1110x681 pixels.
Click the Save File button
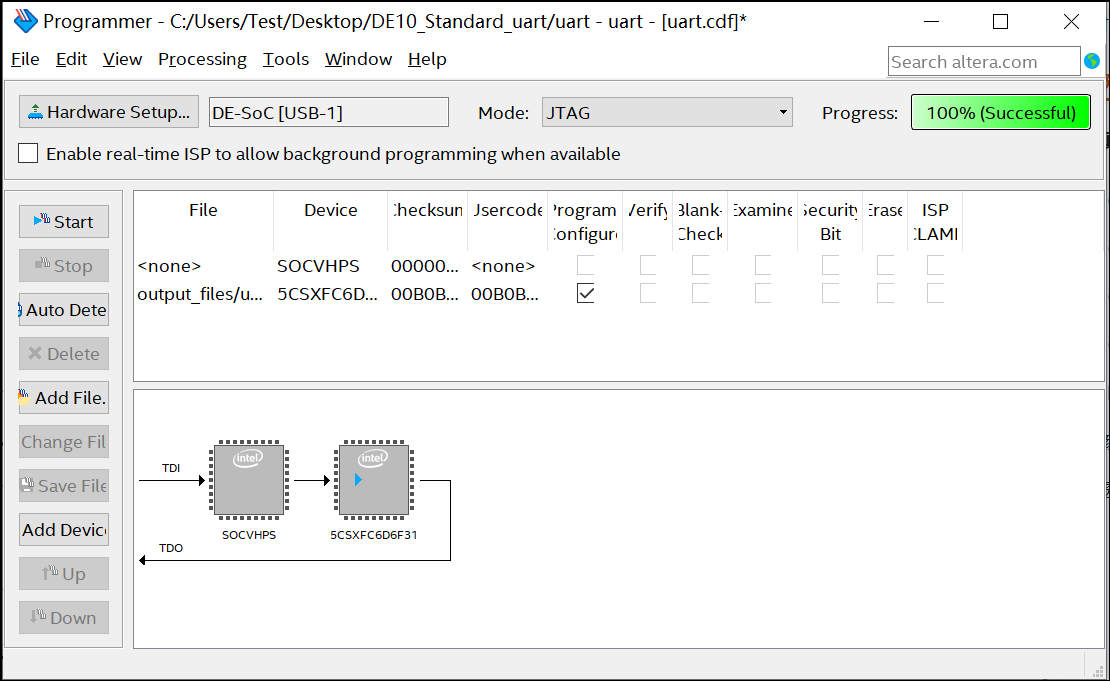[x=64, y=486]
